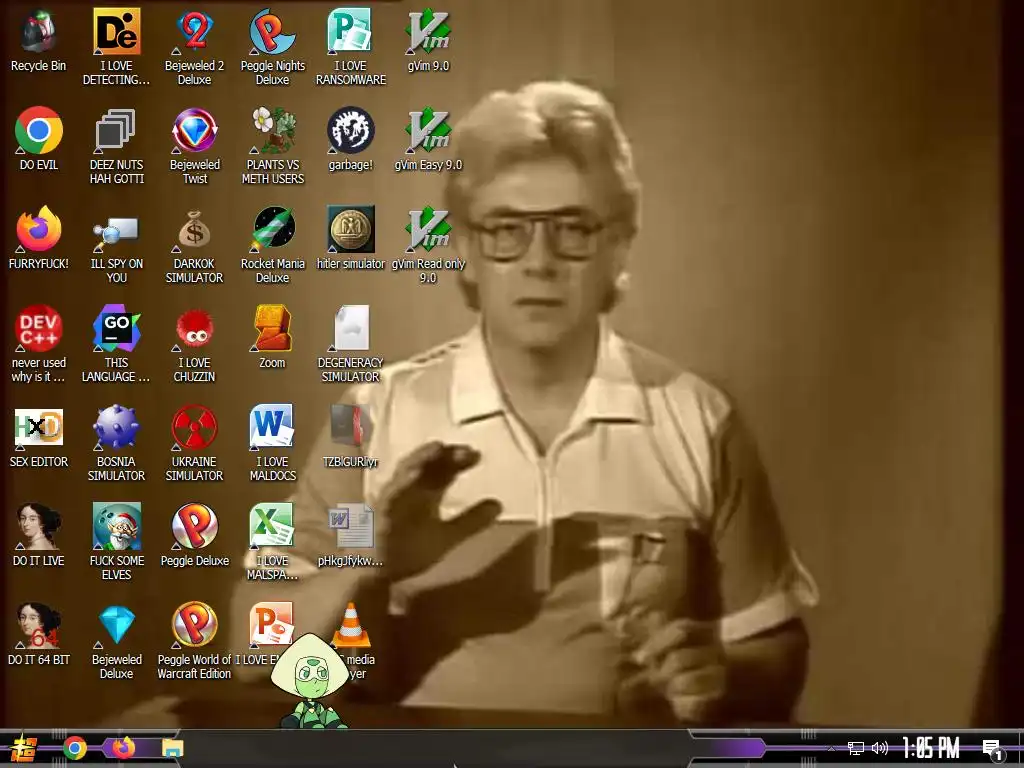The width and height of the screenshot is (1024, 768).
Task: Open the notification center icon
Action: pos(992,749)
